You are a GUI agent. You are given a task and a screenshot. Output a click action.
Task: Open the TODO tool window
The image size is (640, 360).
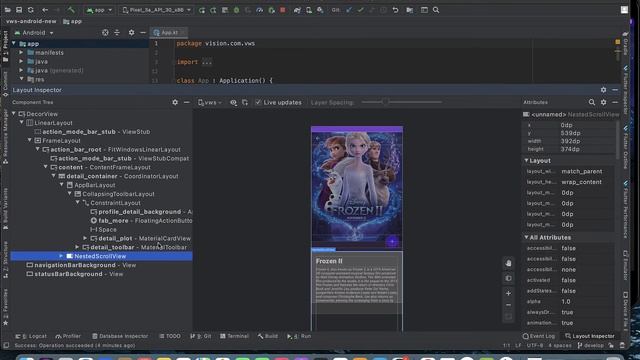pos(170,336)
